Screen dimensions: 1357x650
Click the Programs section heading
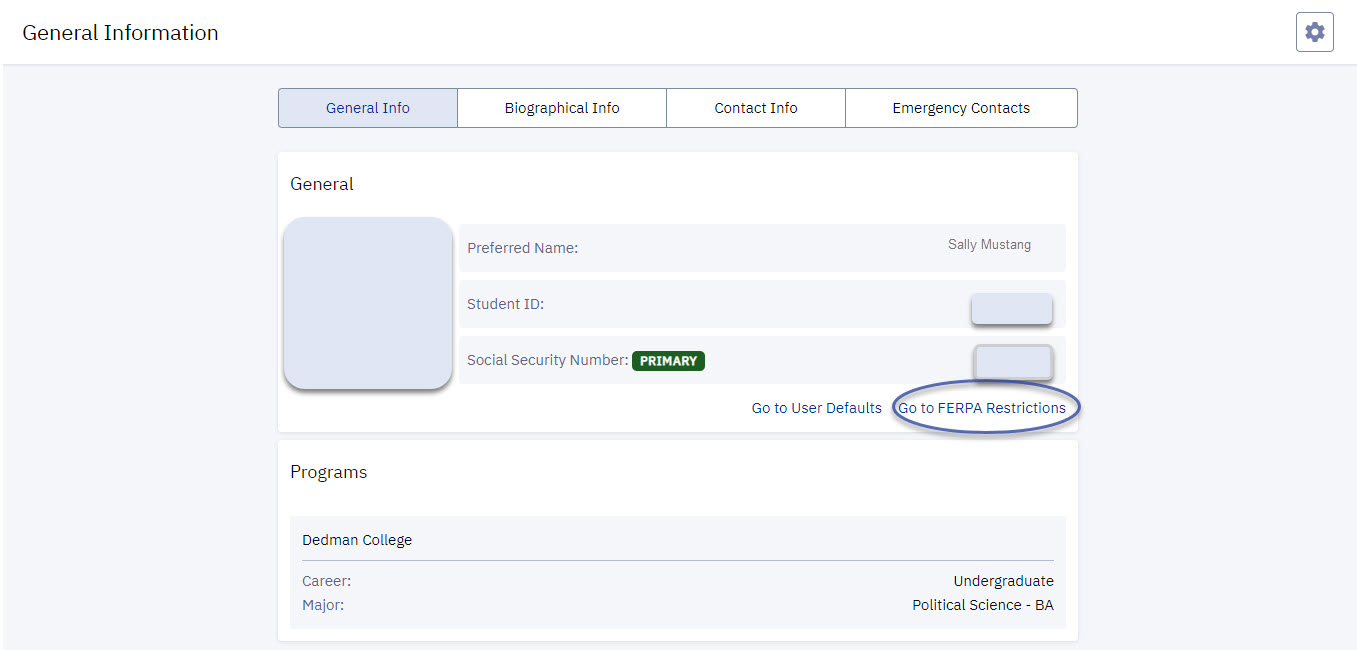click(328, 472)
